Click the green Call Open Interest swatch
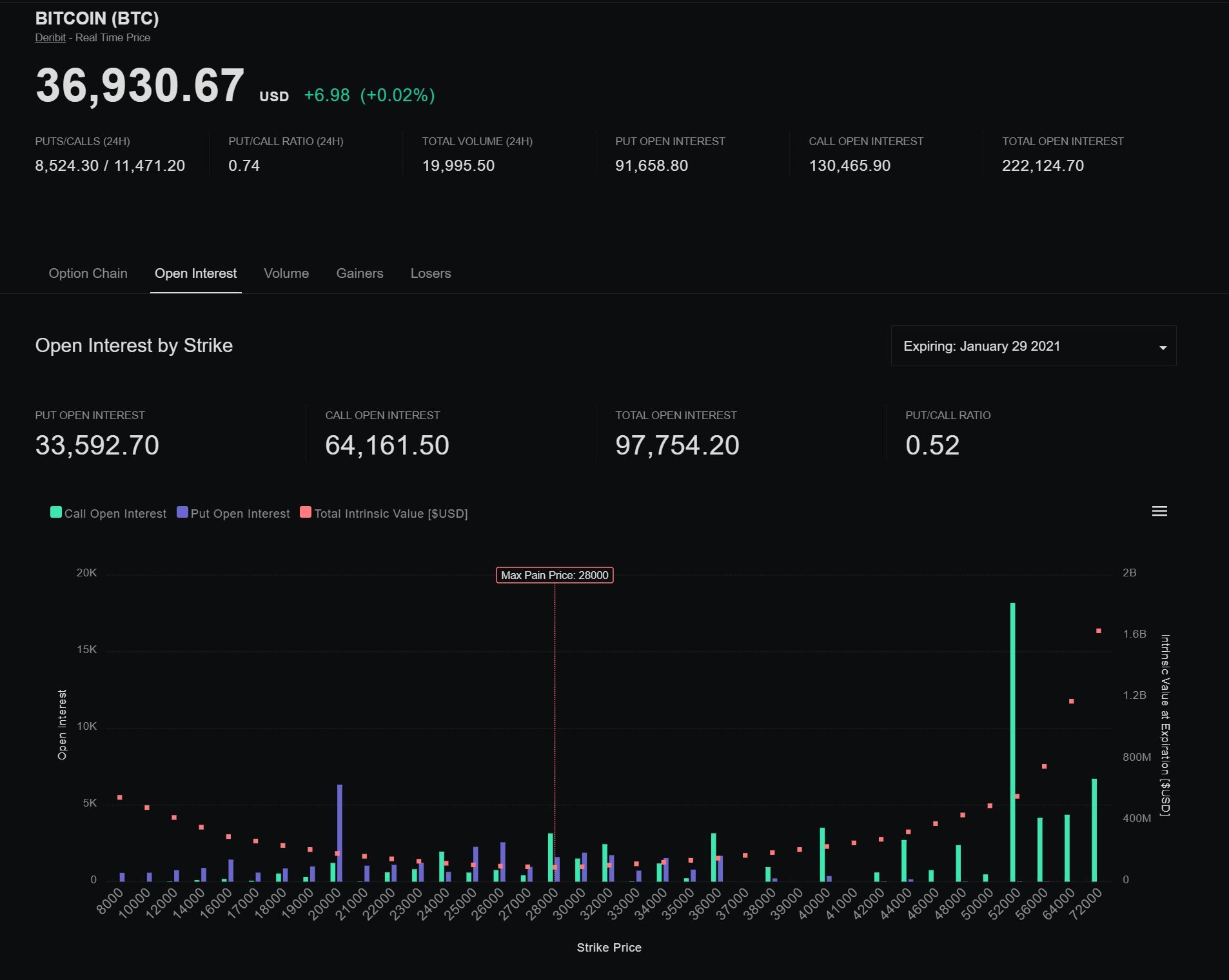Screen dimensions: 1229x980 [56, 513]
